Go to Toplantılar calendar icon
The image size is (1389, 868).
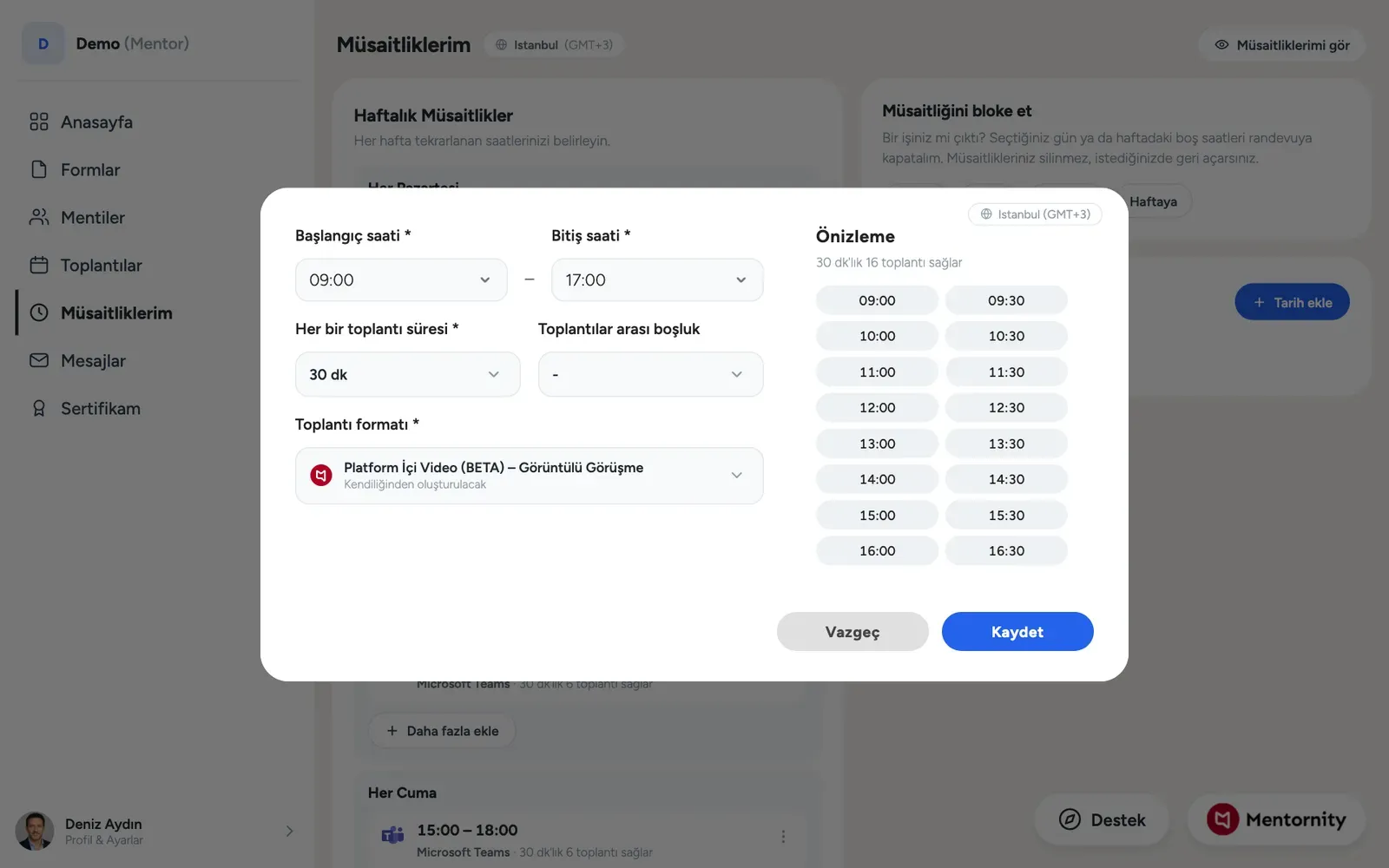pyautogui.click(x=39, y=265)
